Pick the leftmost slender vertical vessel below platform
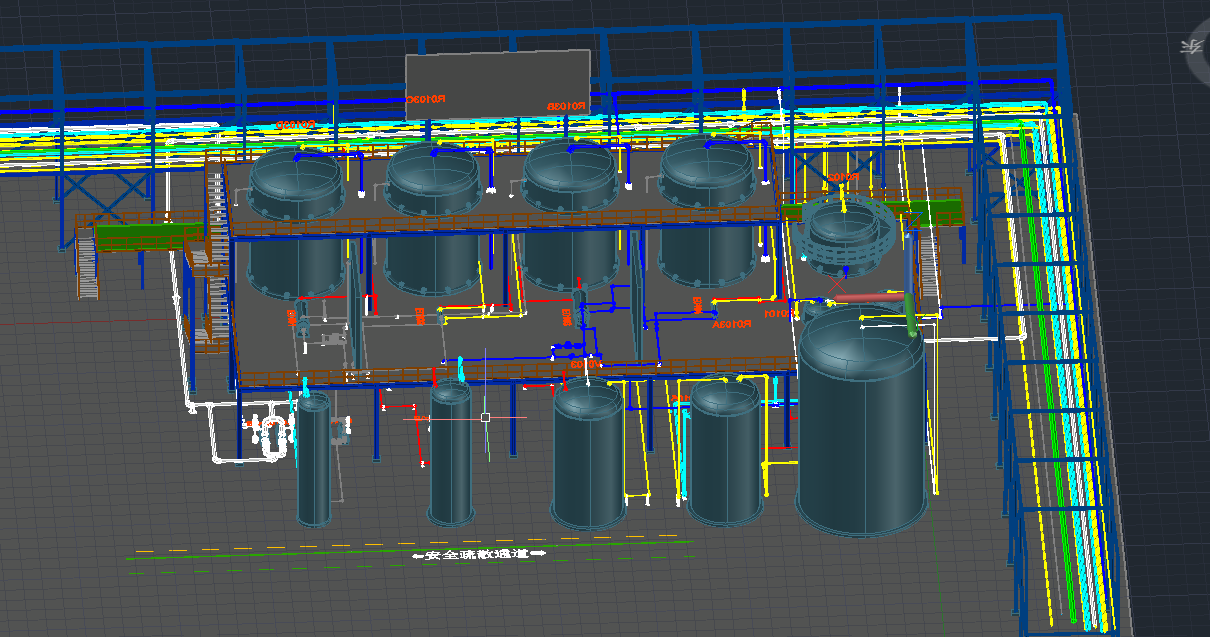The image size is (1210, 637). tap(313, 460)
